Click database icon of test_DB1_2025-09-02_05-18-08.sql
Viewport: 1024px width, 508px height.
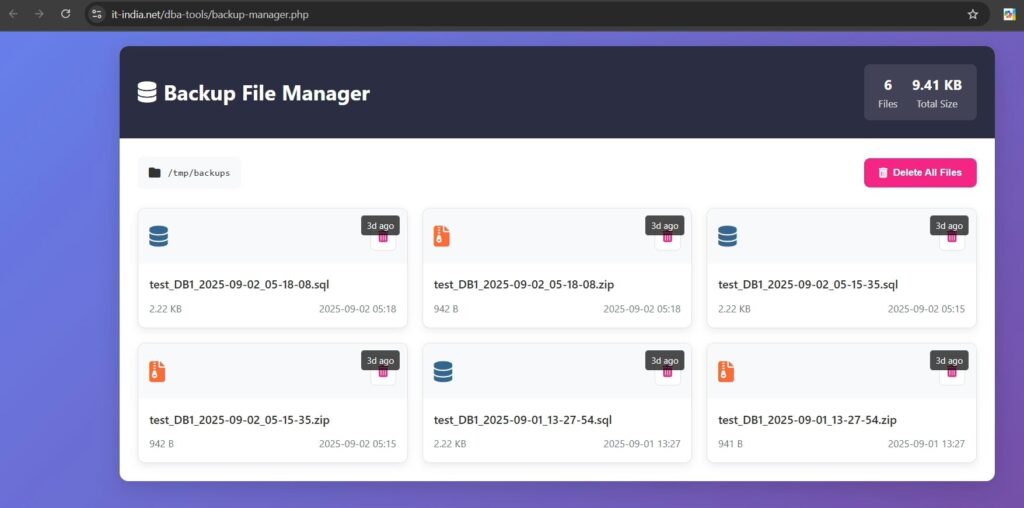[x=159, y=236]
